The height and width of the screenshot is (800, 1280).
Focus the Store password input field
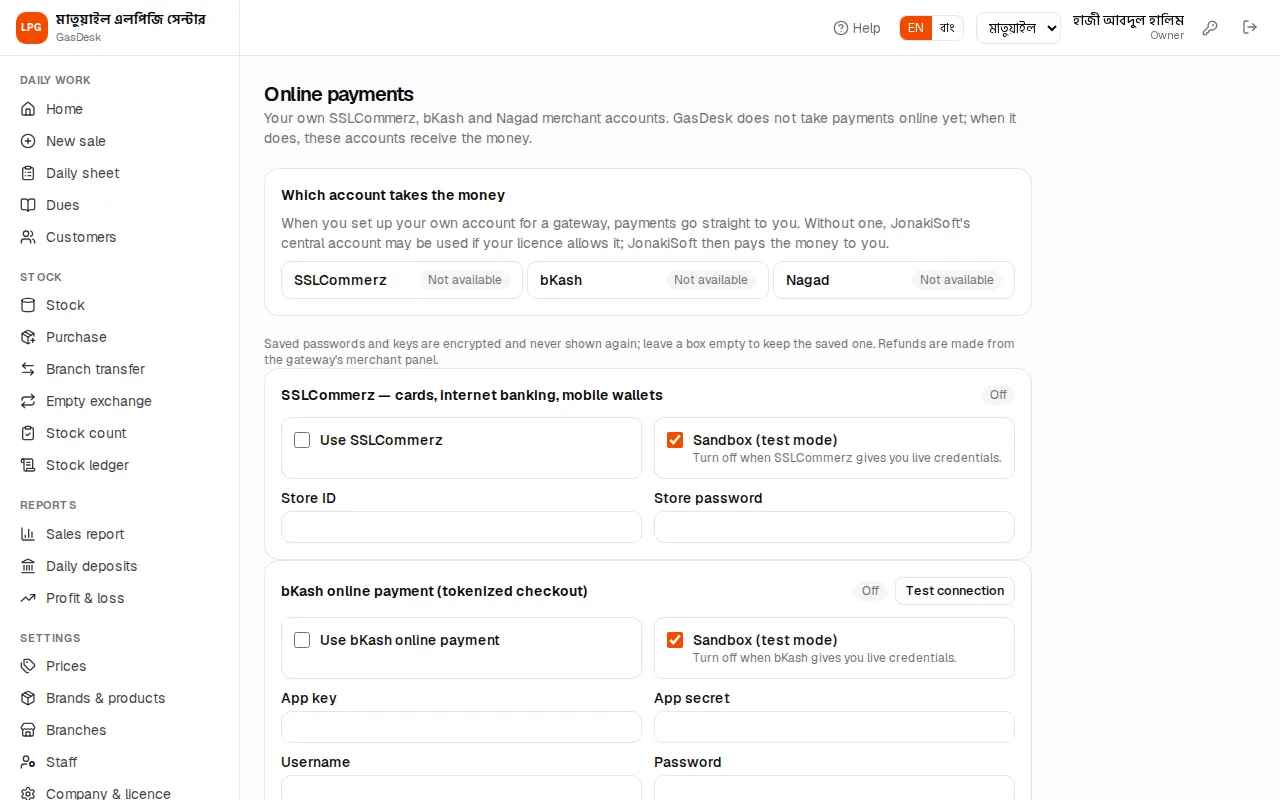834,527
